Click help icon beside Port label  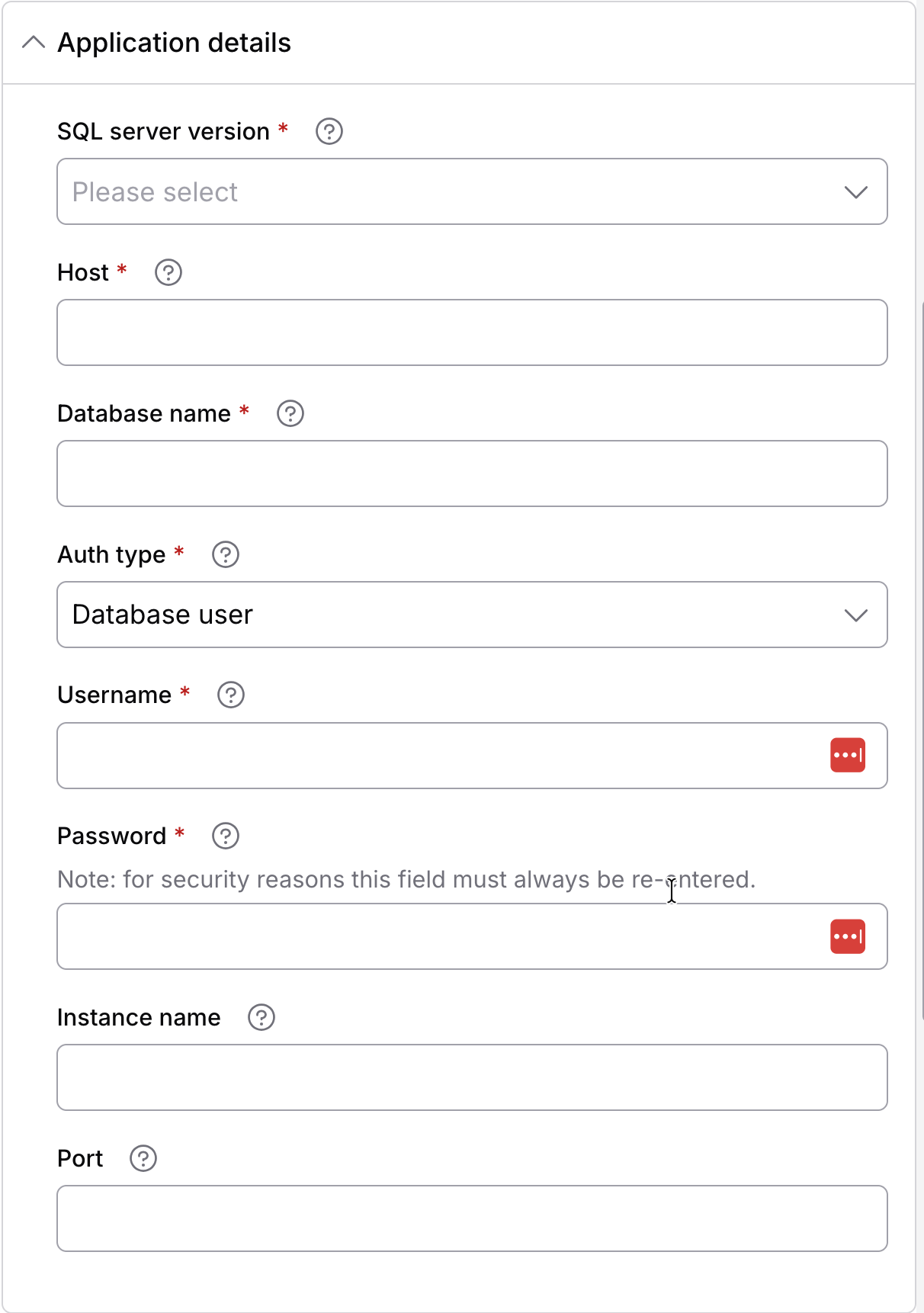click(143, 1158)
